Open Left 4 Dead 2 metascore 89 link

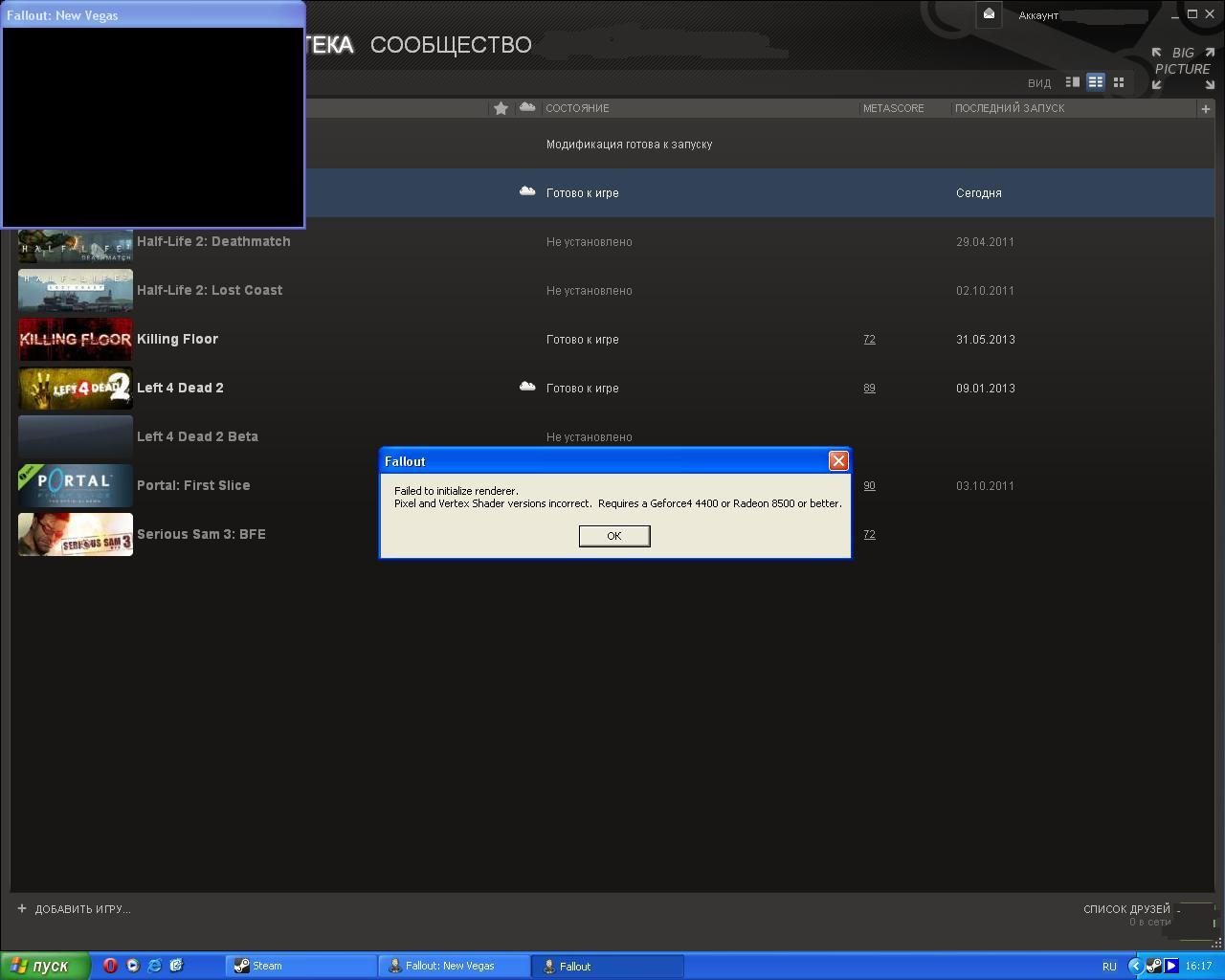[x=869, y=389]
